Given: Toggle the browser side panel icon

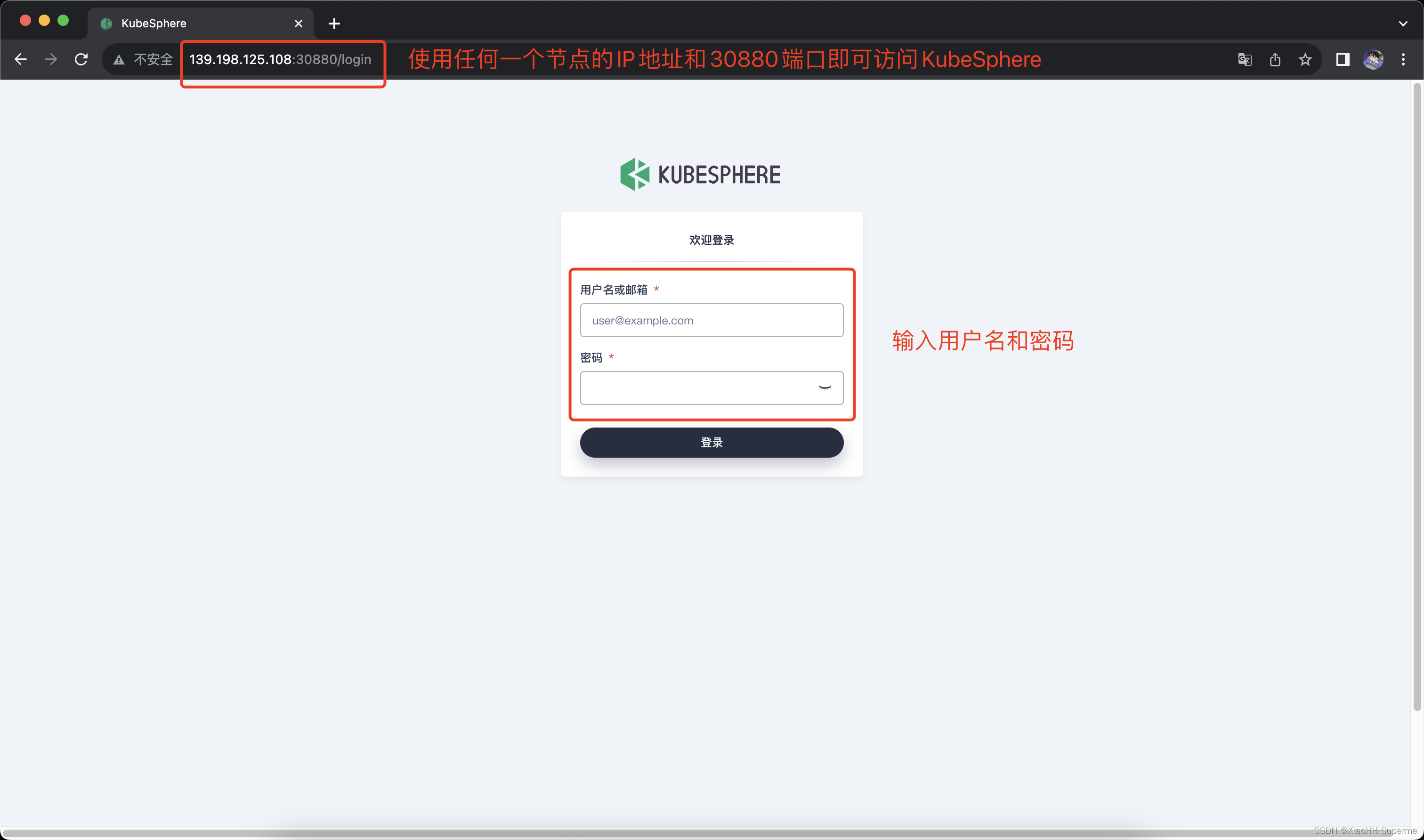Looking at the screenshot, I should pos(1343,59).
